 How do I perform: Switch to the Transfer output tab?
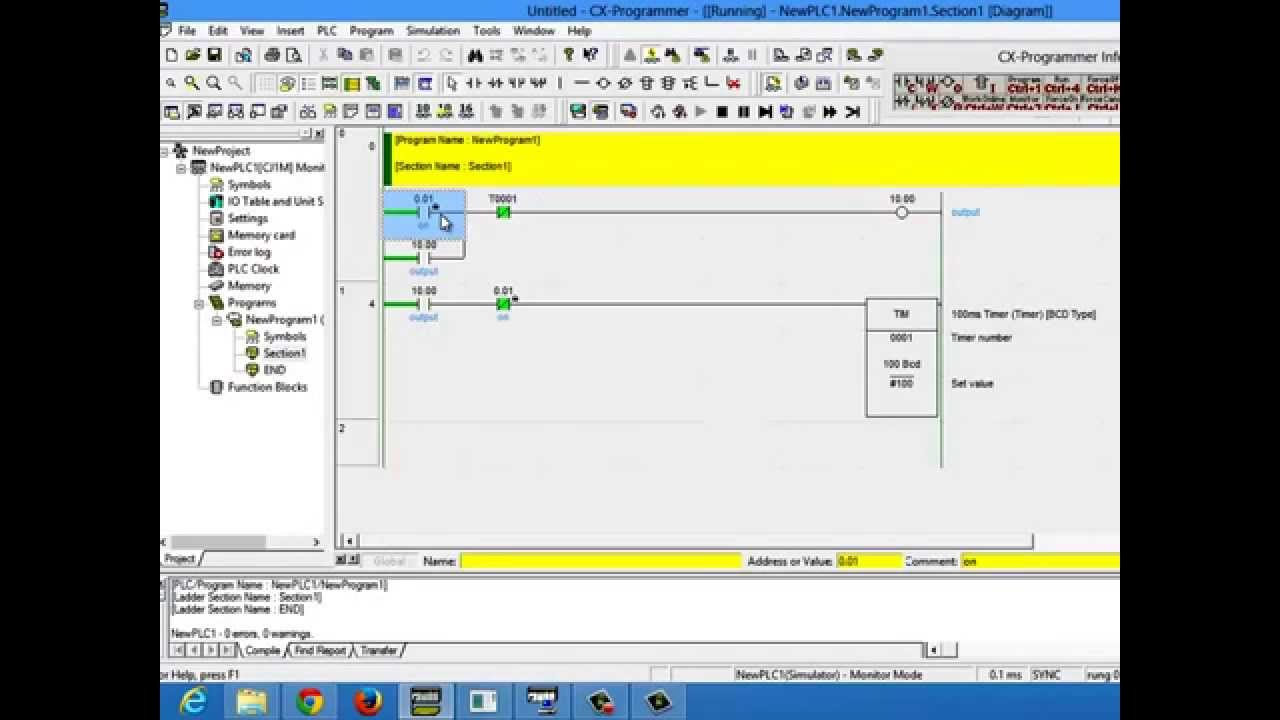coord(378,651)
